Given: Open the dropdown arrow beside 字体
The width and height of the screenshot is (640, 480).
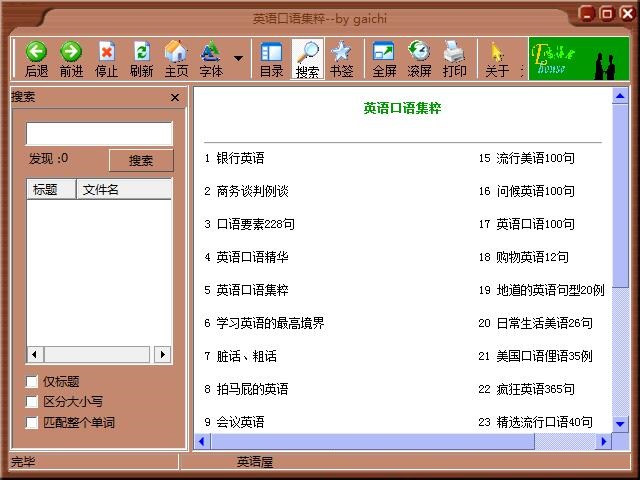Looking at the screenshot, I should tap(238, 59).
